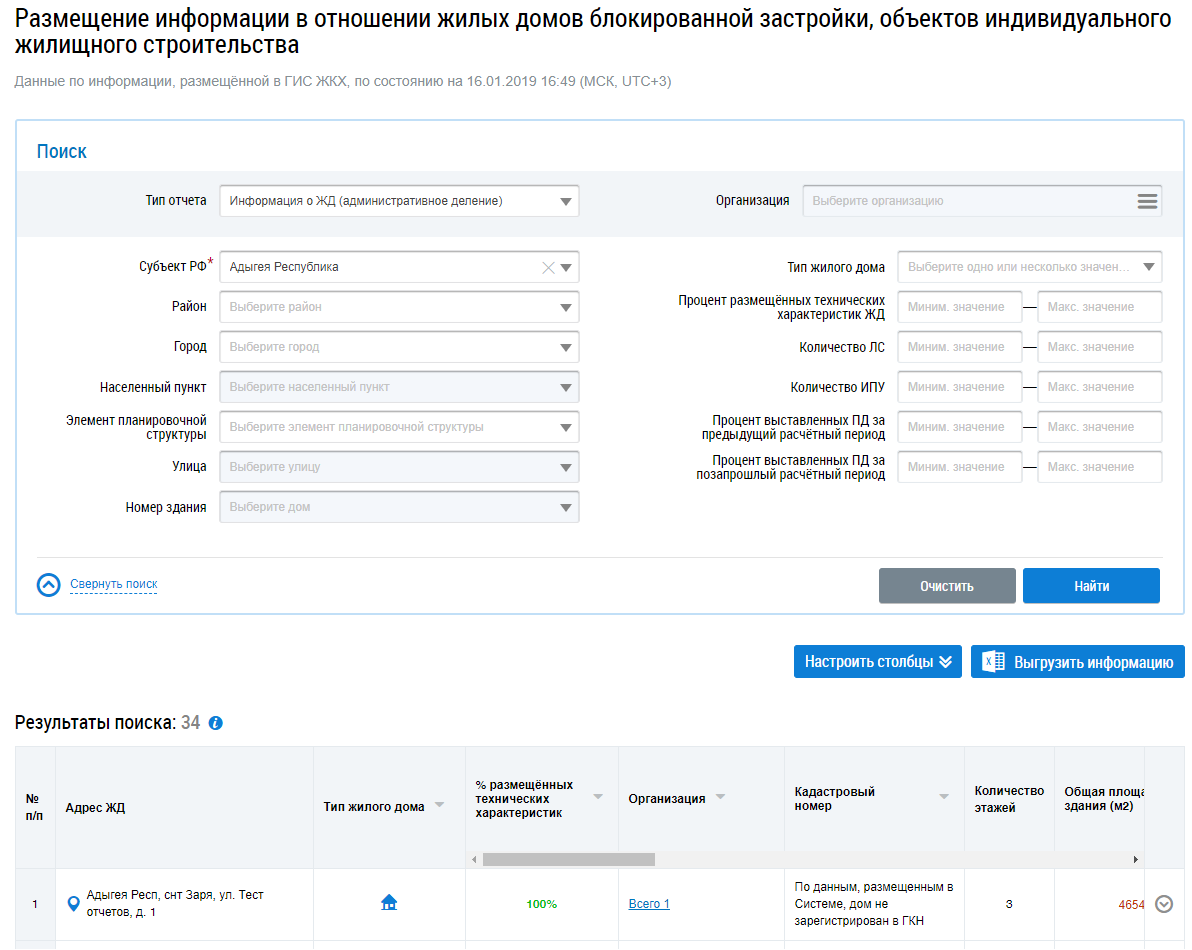Click the collapse search circle arrow icon
Screen dimensions: 1192x950
pyautogui.click(x=49, y=585)
